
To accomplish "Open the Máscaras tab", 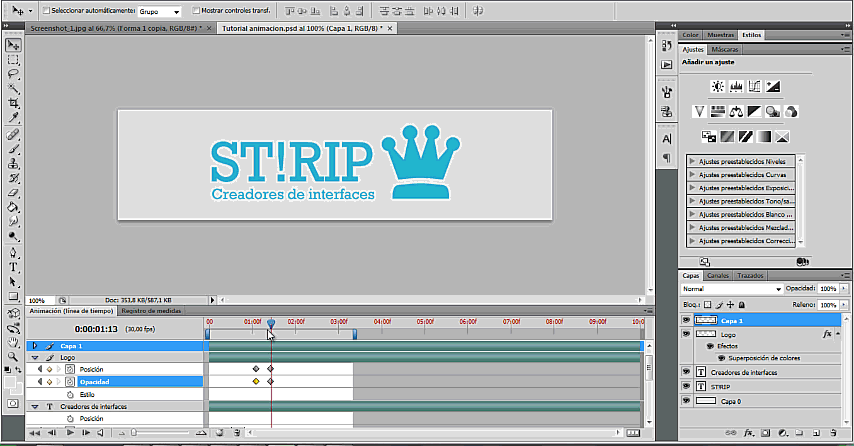I will 725,50.
